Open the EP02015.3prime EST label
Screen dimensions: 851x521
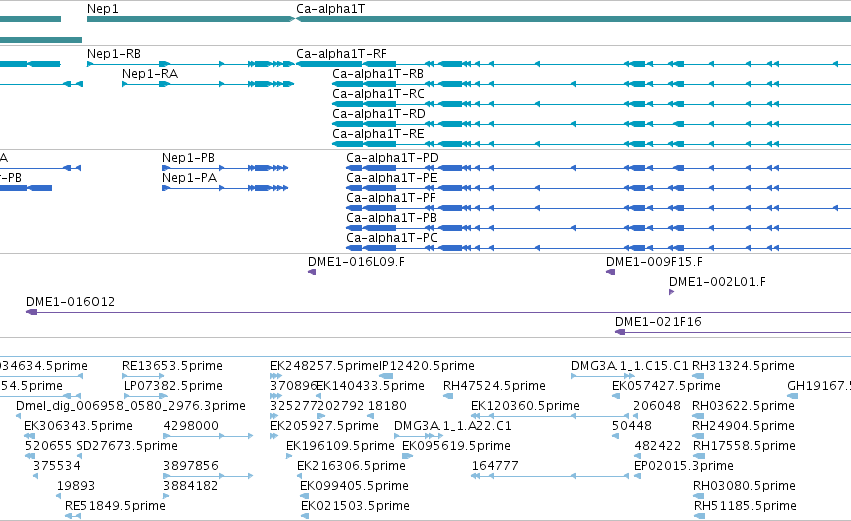point(684,467)
